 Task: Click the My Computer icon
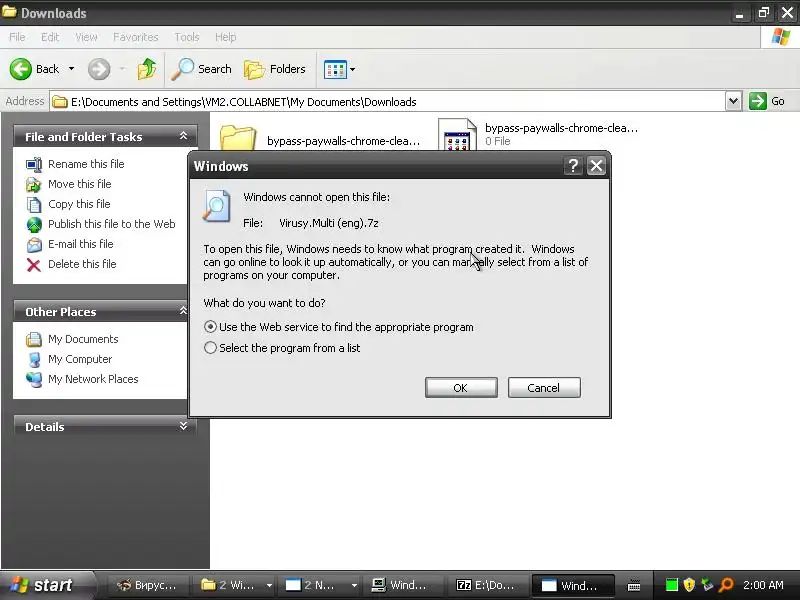pos(34,360)
